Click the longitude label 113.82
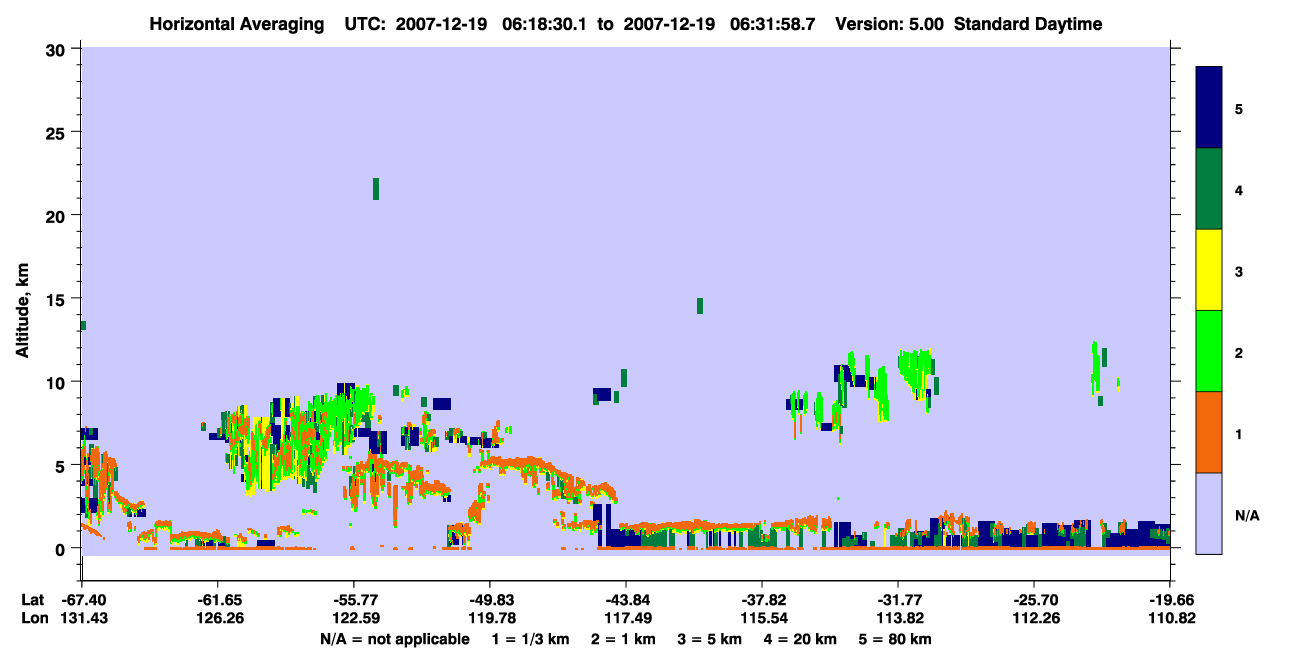This screenshot has height=667, width=1300. [898, 618]
